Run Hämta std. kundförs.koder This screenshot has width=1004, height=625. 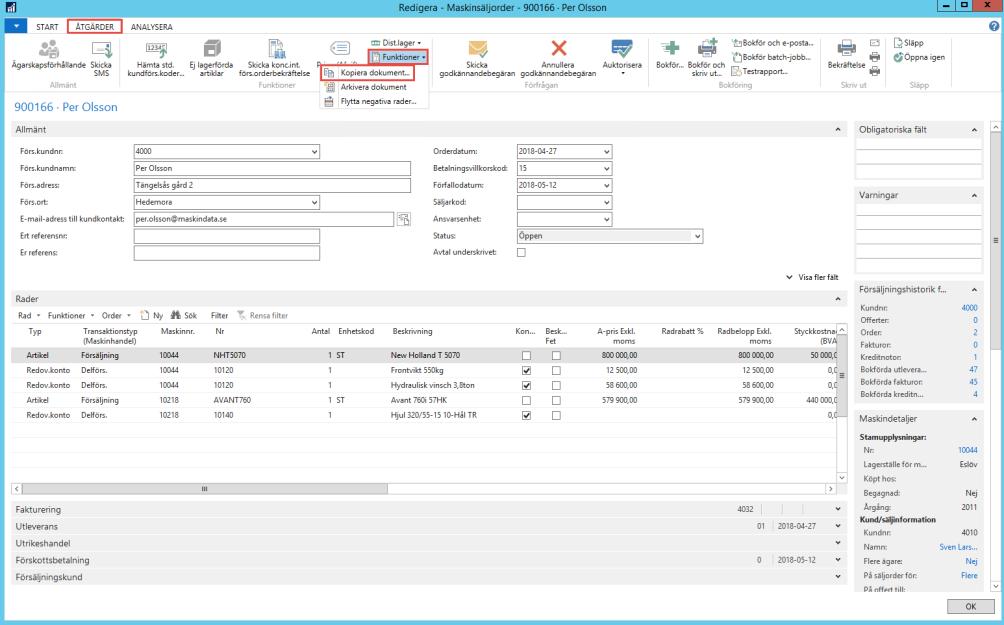pos(156,58)
